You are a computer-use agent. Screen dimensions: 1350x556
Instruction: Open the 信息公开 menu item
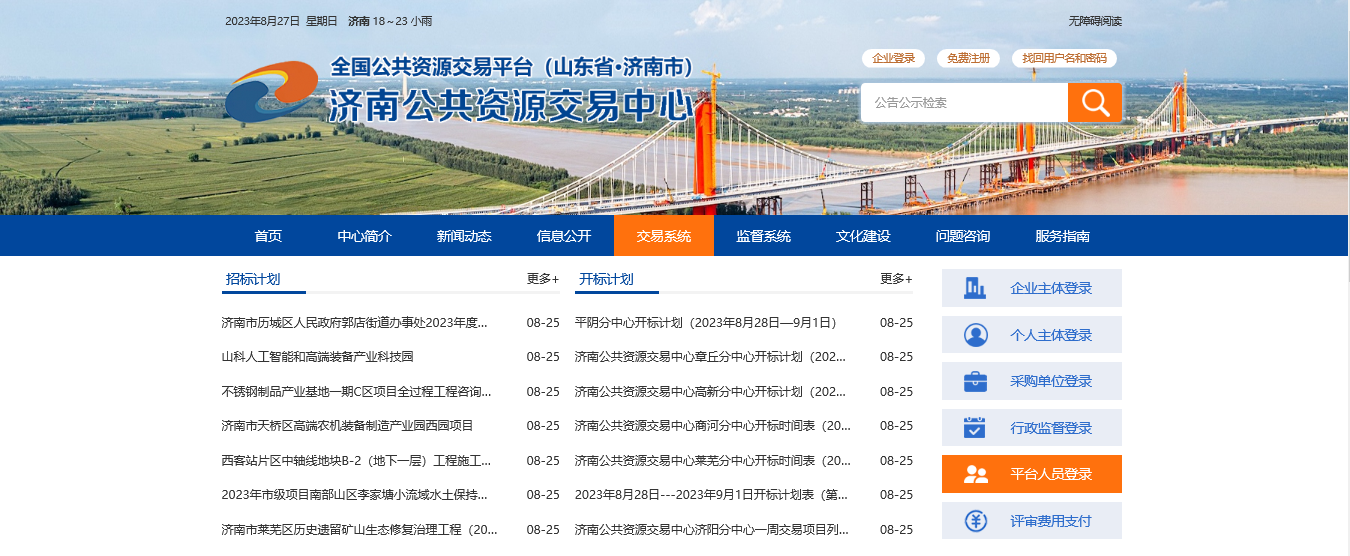[564, 236]
